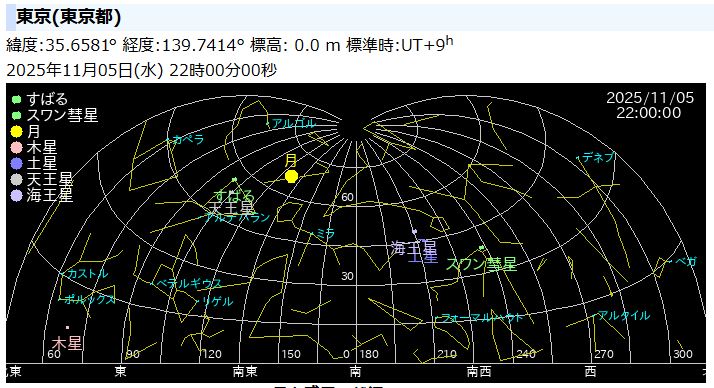This screenshot has width=714, height=388.
Task: Click the すばる text in the legend
Action: pyautogui.click(x=47, y=99)
